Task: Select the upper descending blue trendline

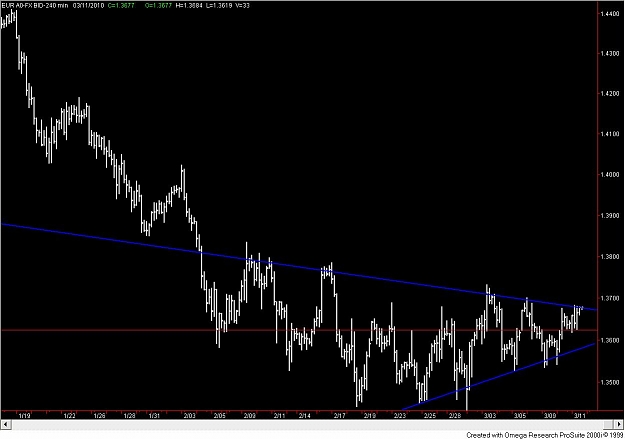Action: [x=299, y=267]
